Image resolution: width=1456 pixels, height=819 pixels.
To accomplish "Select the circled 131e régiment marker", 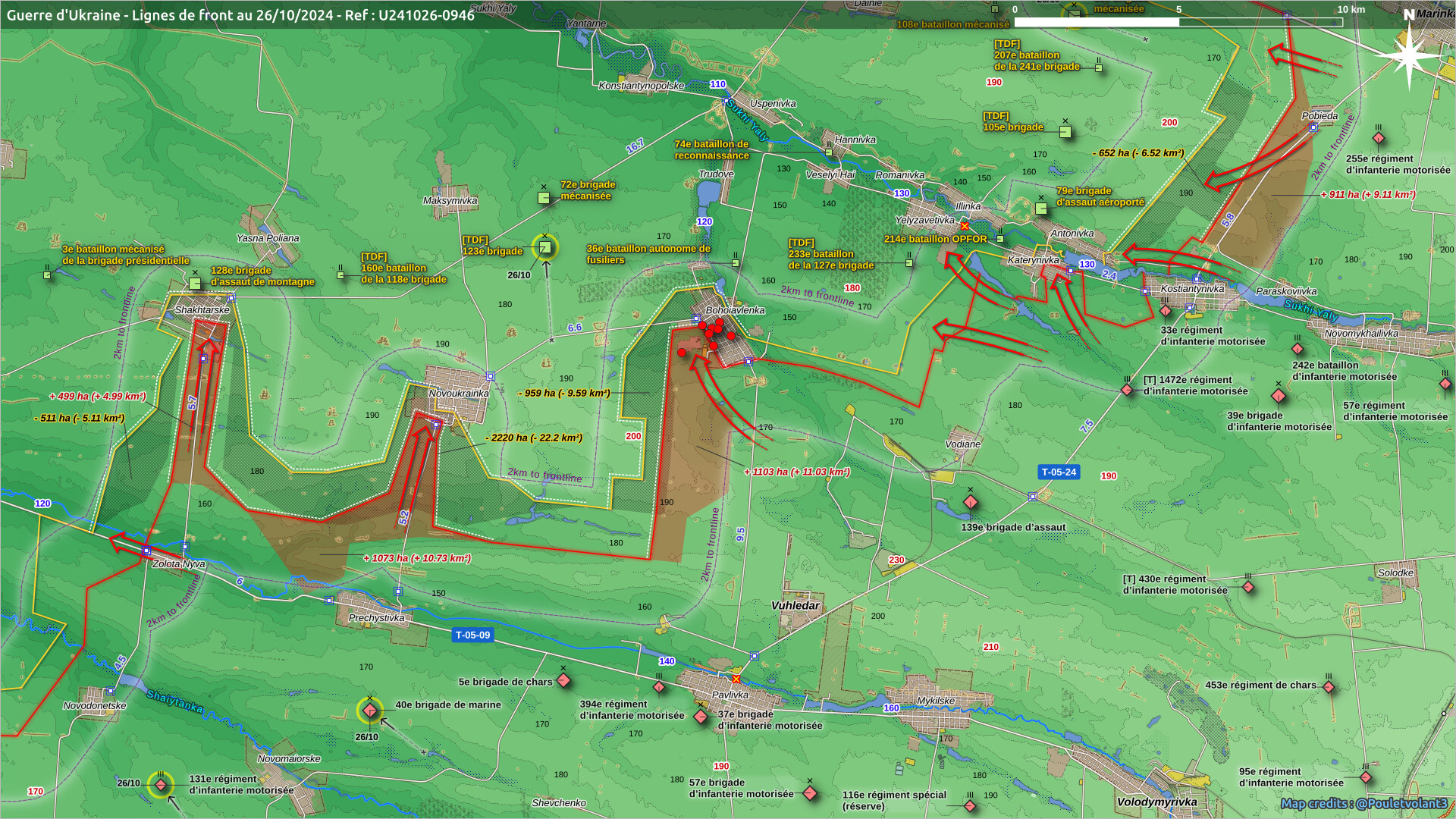I will click(160, 784).
